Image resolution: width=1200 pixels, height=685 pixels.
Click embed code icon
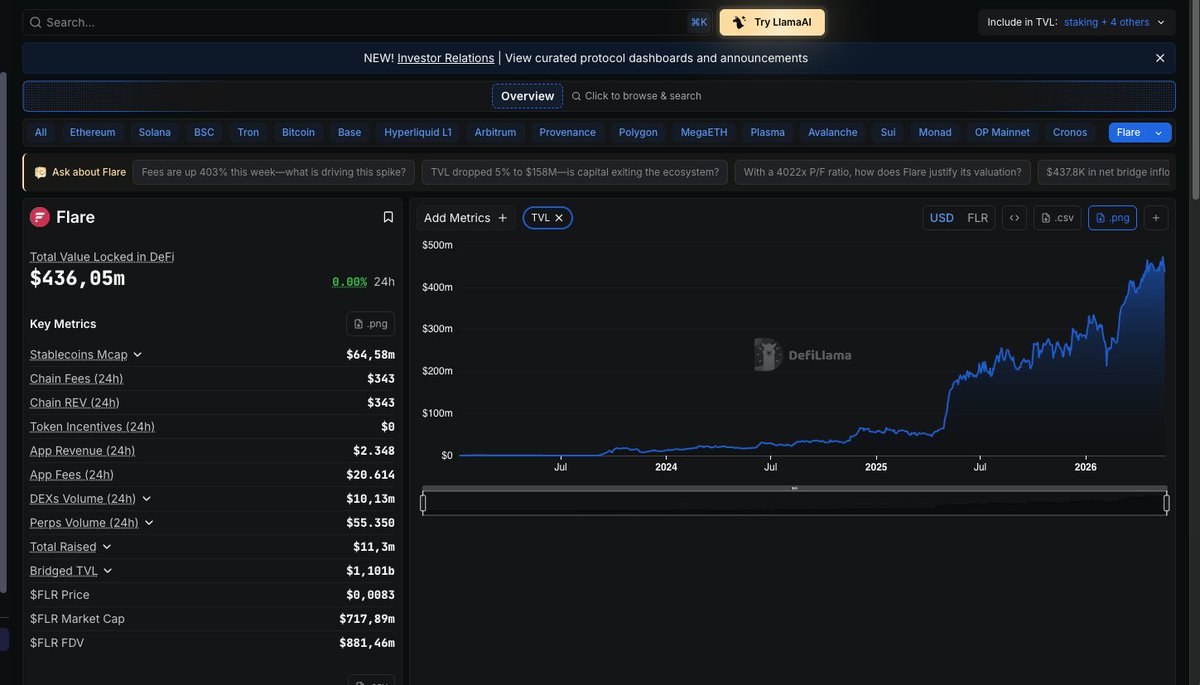(x=1014, y=218)
